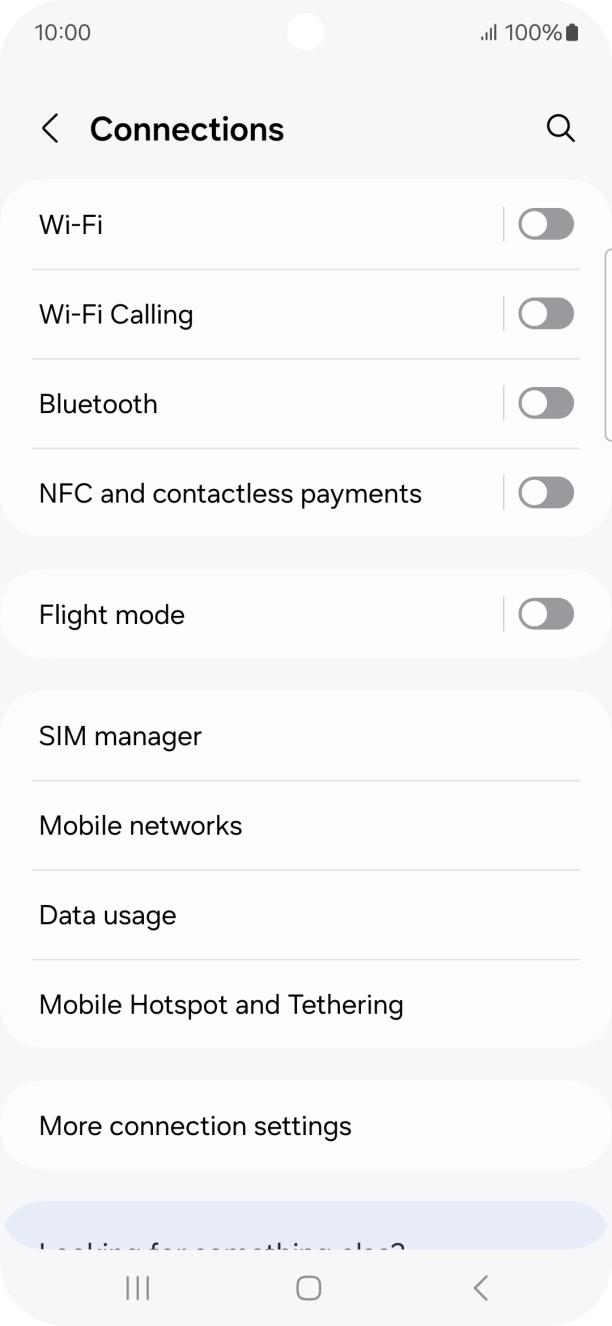This screenshot has width=612, height=1326.
Task: Tap the Back navigation key
Action: [x=479, y=1288]
